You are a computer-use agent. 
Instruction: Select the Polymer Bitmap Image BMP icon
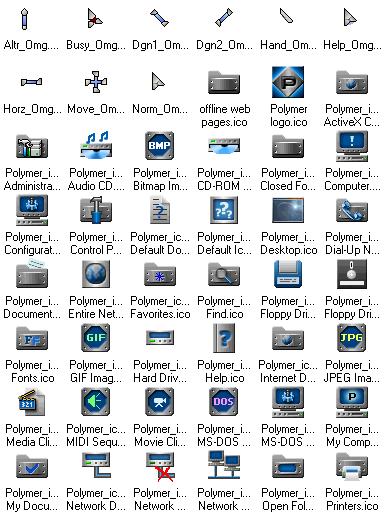coord(160,146)
